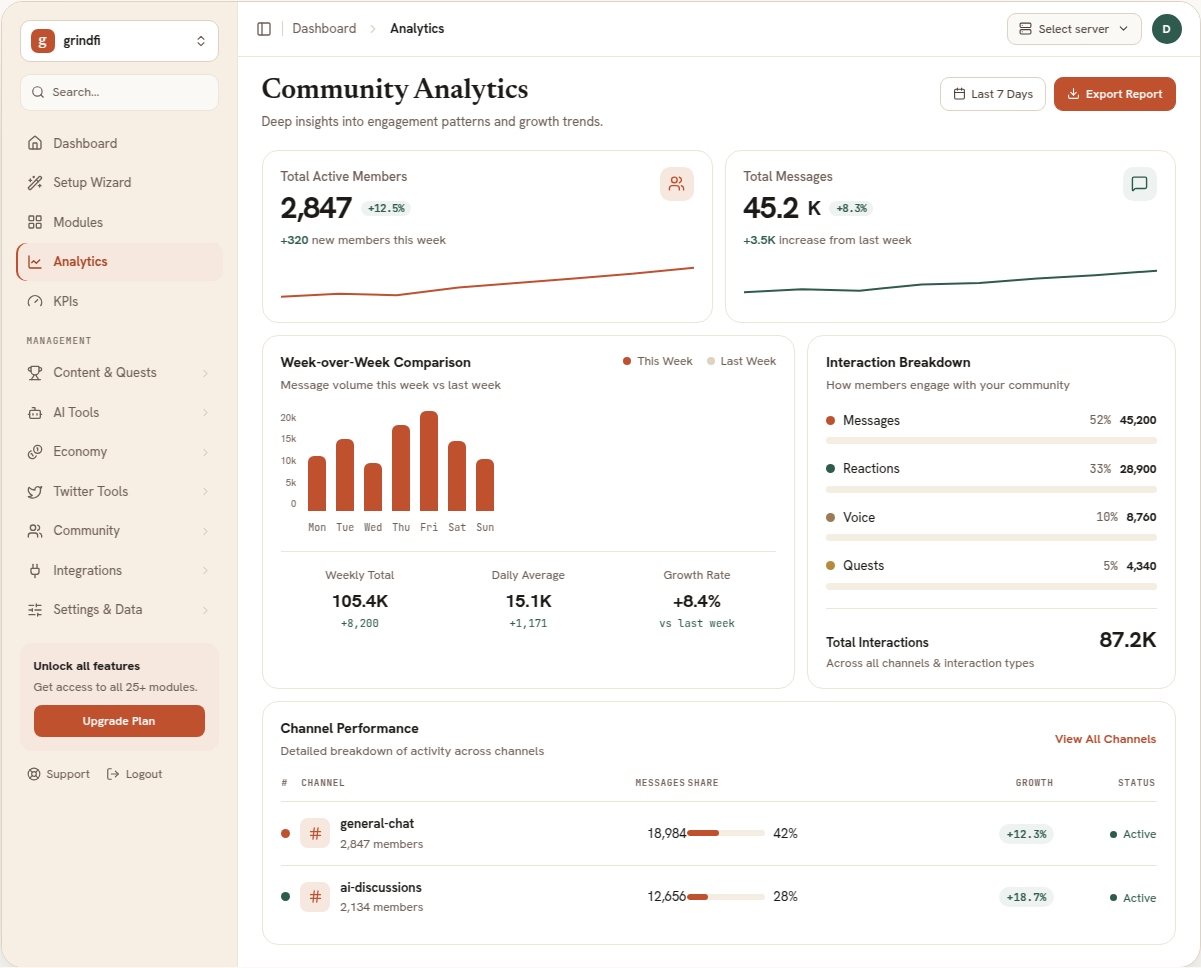Select Analytics in the sidebar
Screen dimensions: 1201x968
119,262
